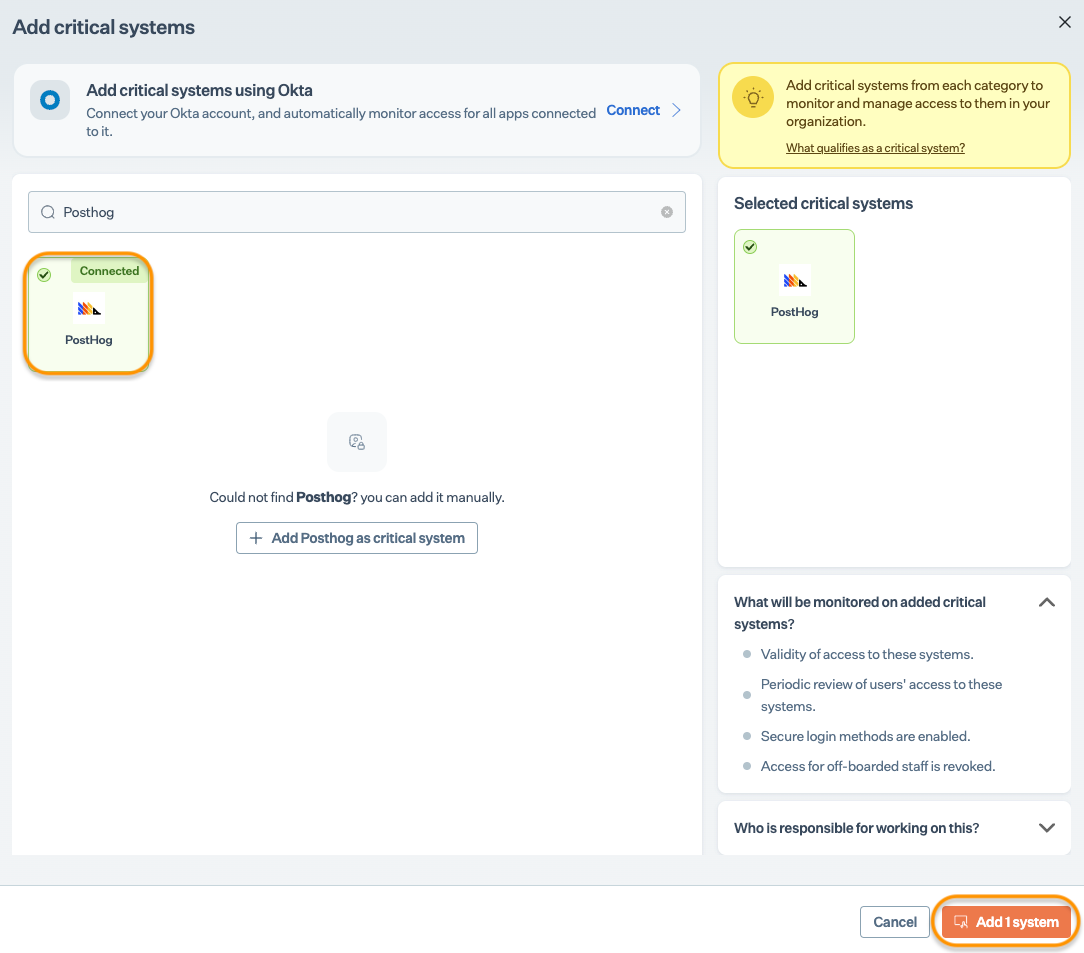Toggle the checkmark on connected PostHog card

click(x=44, y=275)
